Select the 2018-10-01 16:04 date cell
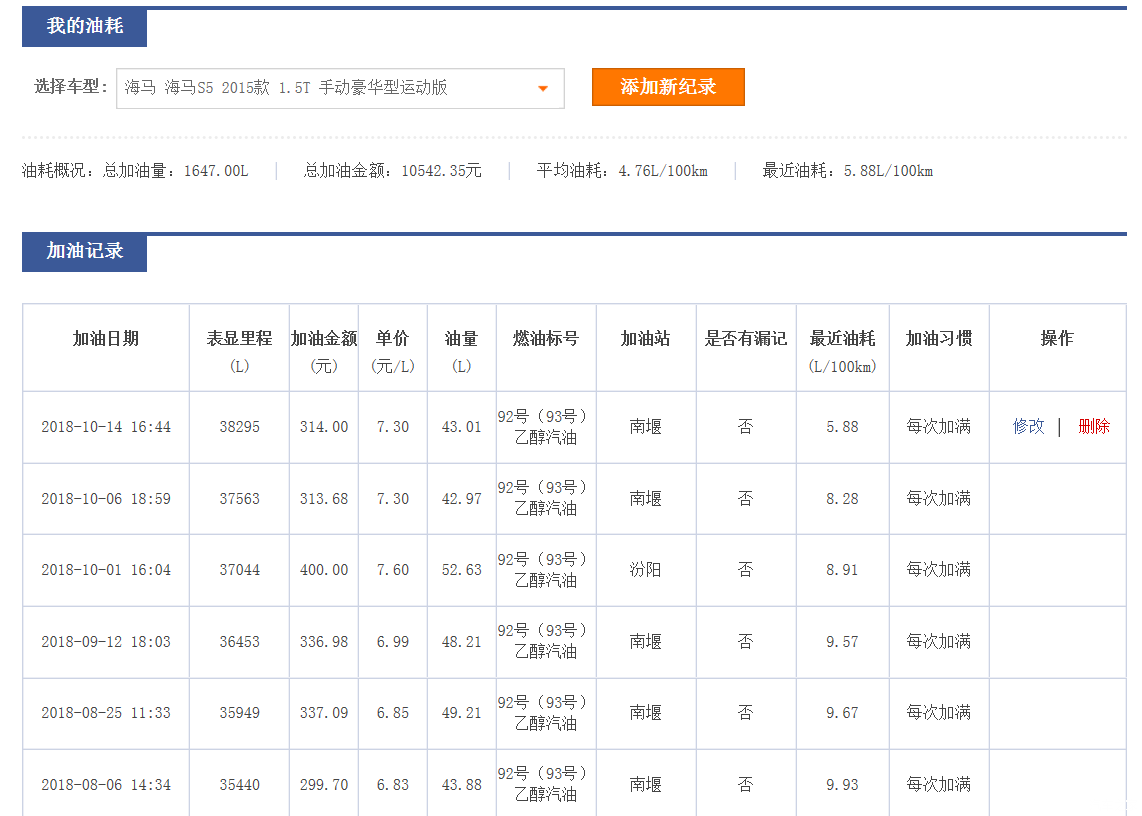Viewport: 1142px width, 816px height. 106,570
